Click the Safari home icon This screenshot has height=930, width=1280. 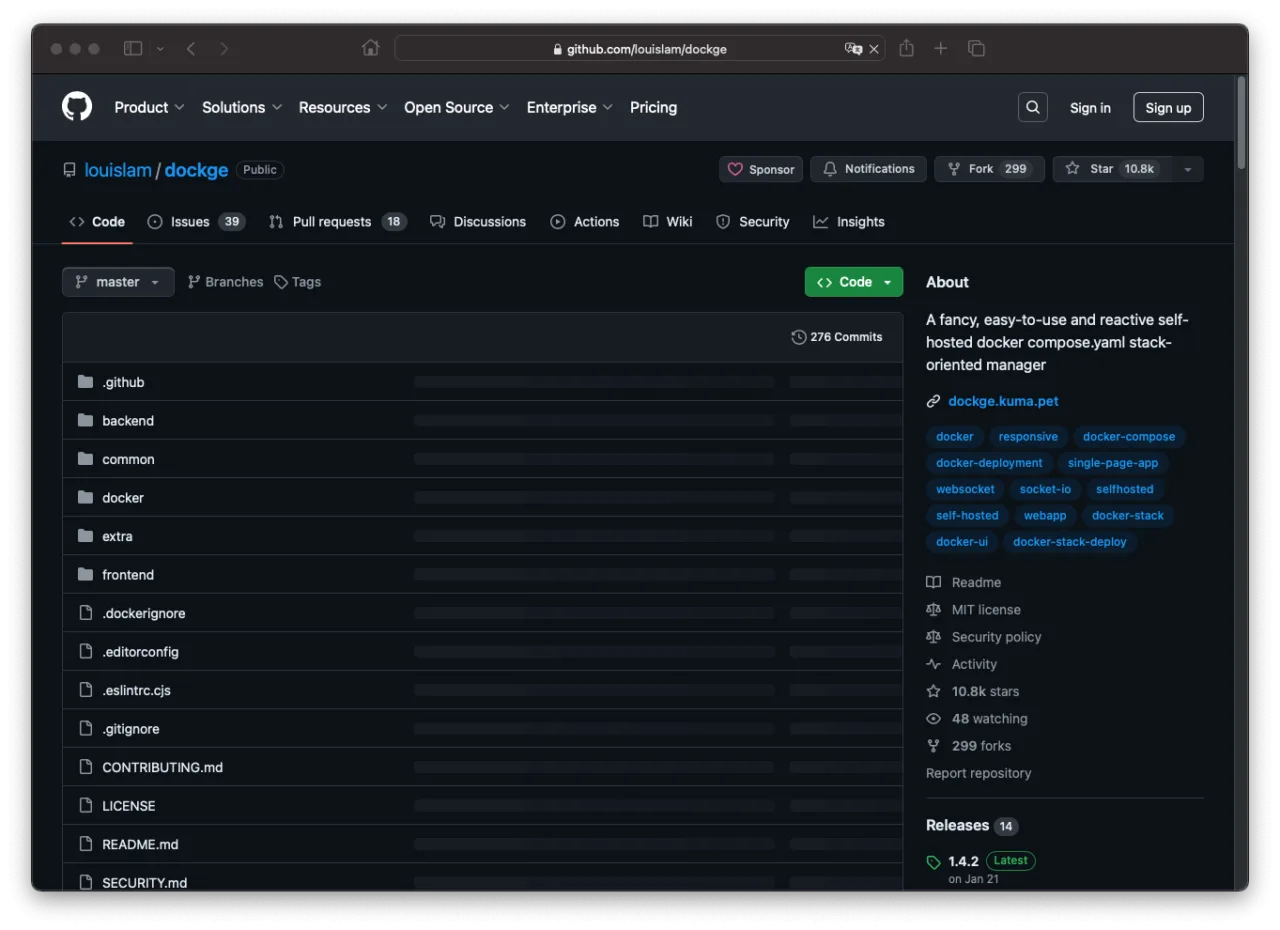pos(371,48)
